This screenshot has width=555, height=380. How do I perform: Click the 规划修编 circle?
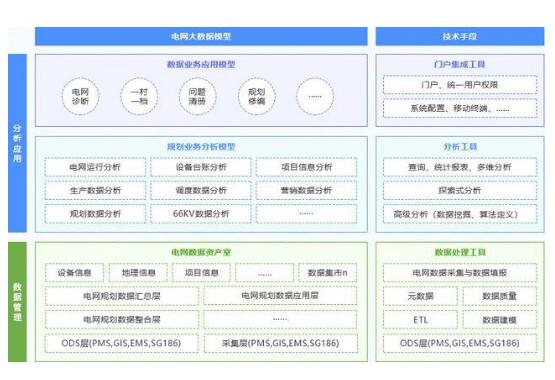[257, 97]
